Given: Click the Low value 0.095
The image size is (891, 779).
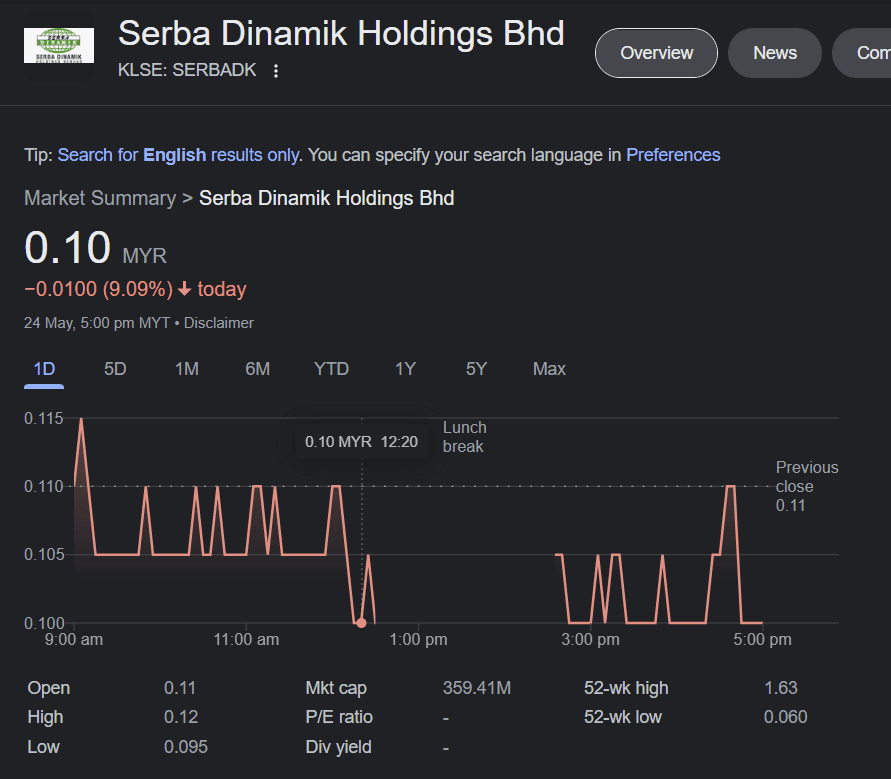Looking at the screenshot, I should click(x=186, y=747).
